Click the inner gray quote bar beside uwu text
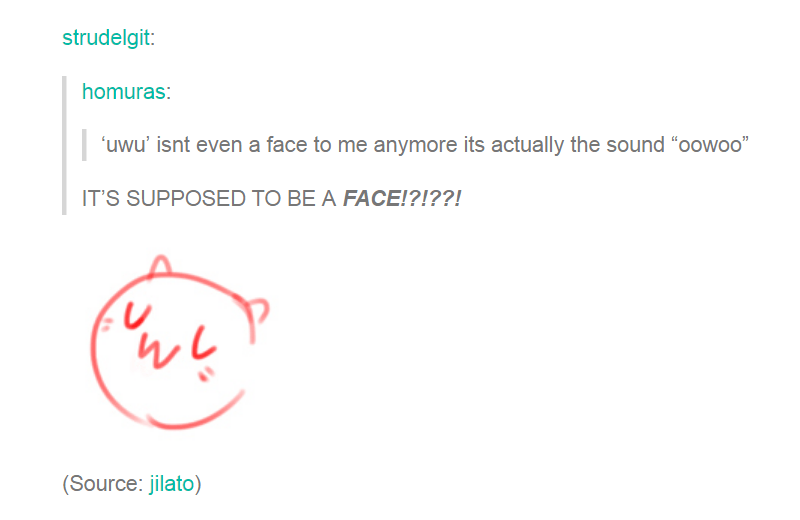Image resolution: width=800 pixels, height=520 pixels. click(x=84, y=145)
